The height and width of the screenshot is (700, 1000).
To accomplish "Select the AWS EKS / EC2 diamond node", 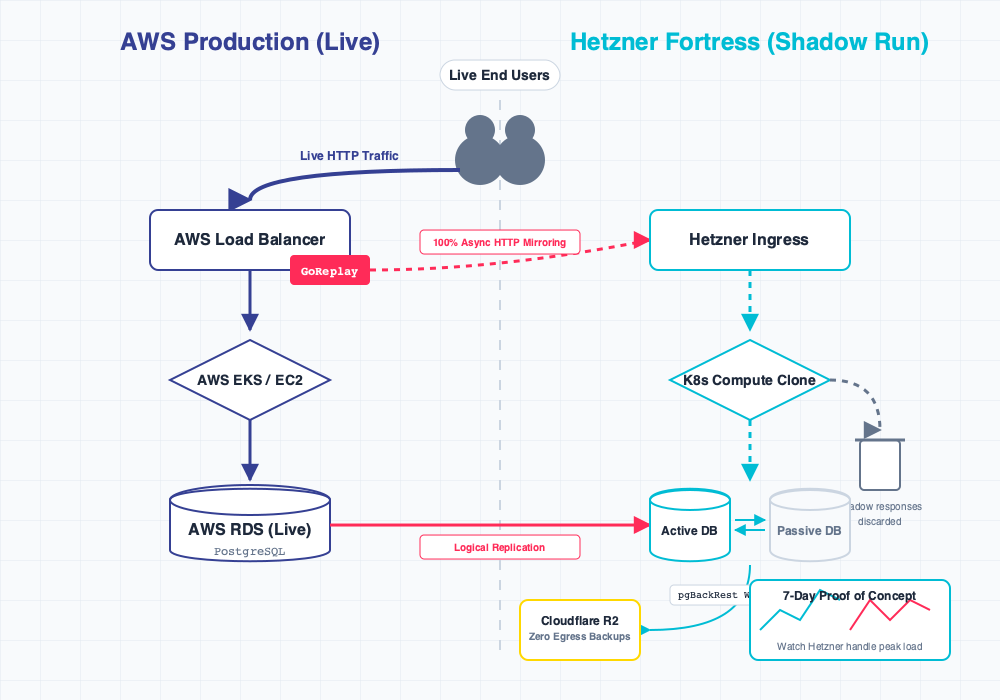I will tap(250, 380).
